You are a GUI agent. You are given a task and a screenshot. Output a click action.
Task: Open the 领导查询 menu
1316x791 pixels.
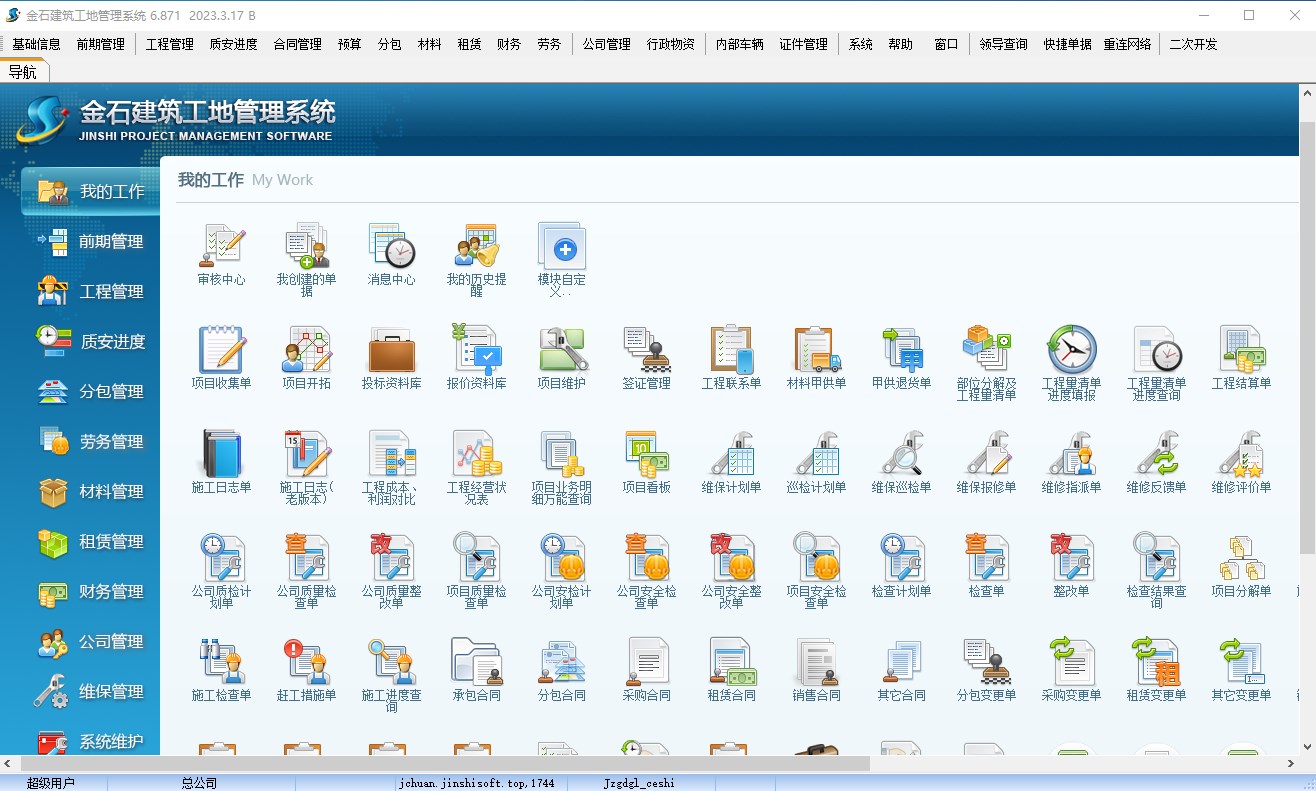[x=1003, y=44]
